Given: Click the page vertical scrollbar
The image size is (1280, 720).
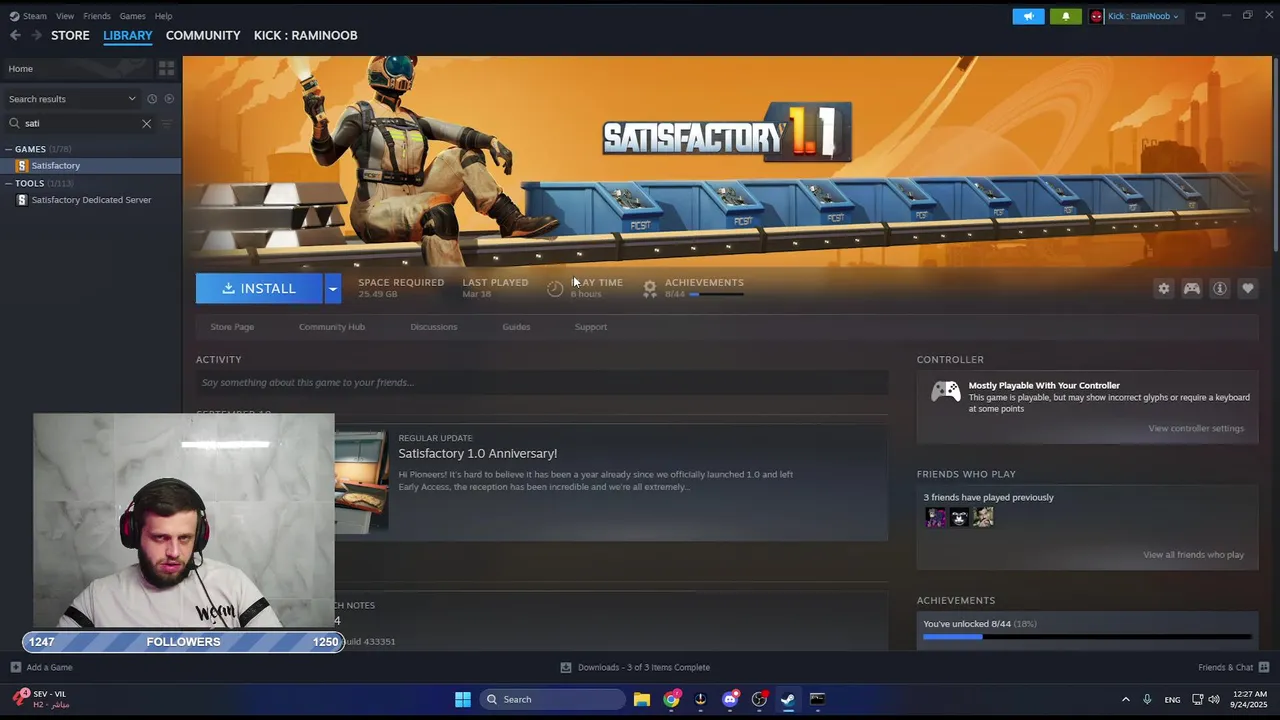Looking at the screenshot, I should point(1275,155).
